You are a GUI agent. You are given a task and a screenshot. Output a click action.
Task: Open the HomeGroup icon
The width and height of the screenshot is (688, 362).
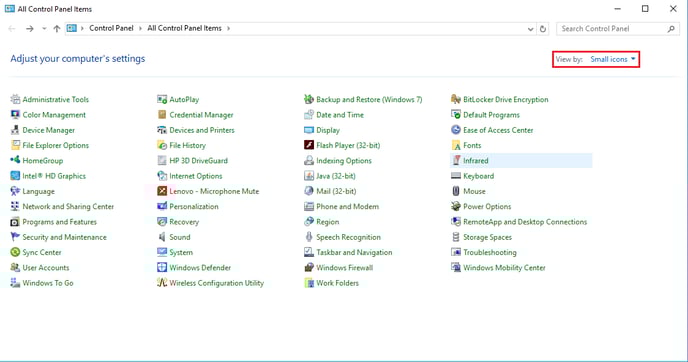pyautogui.click(x=15, y=161)
